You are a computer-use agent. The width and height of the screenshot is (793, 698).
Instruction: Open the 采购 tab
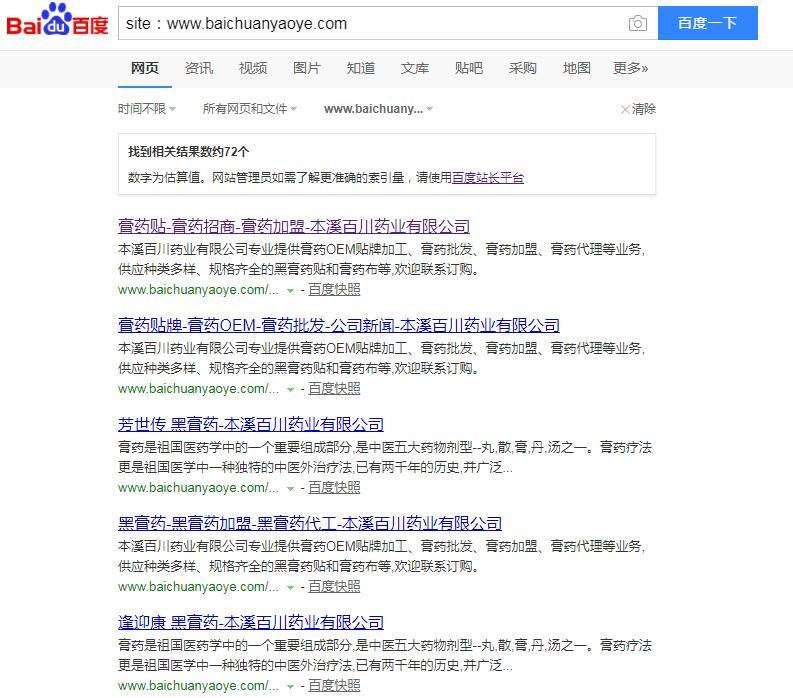(522, 68)
